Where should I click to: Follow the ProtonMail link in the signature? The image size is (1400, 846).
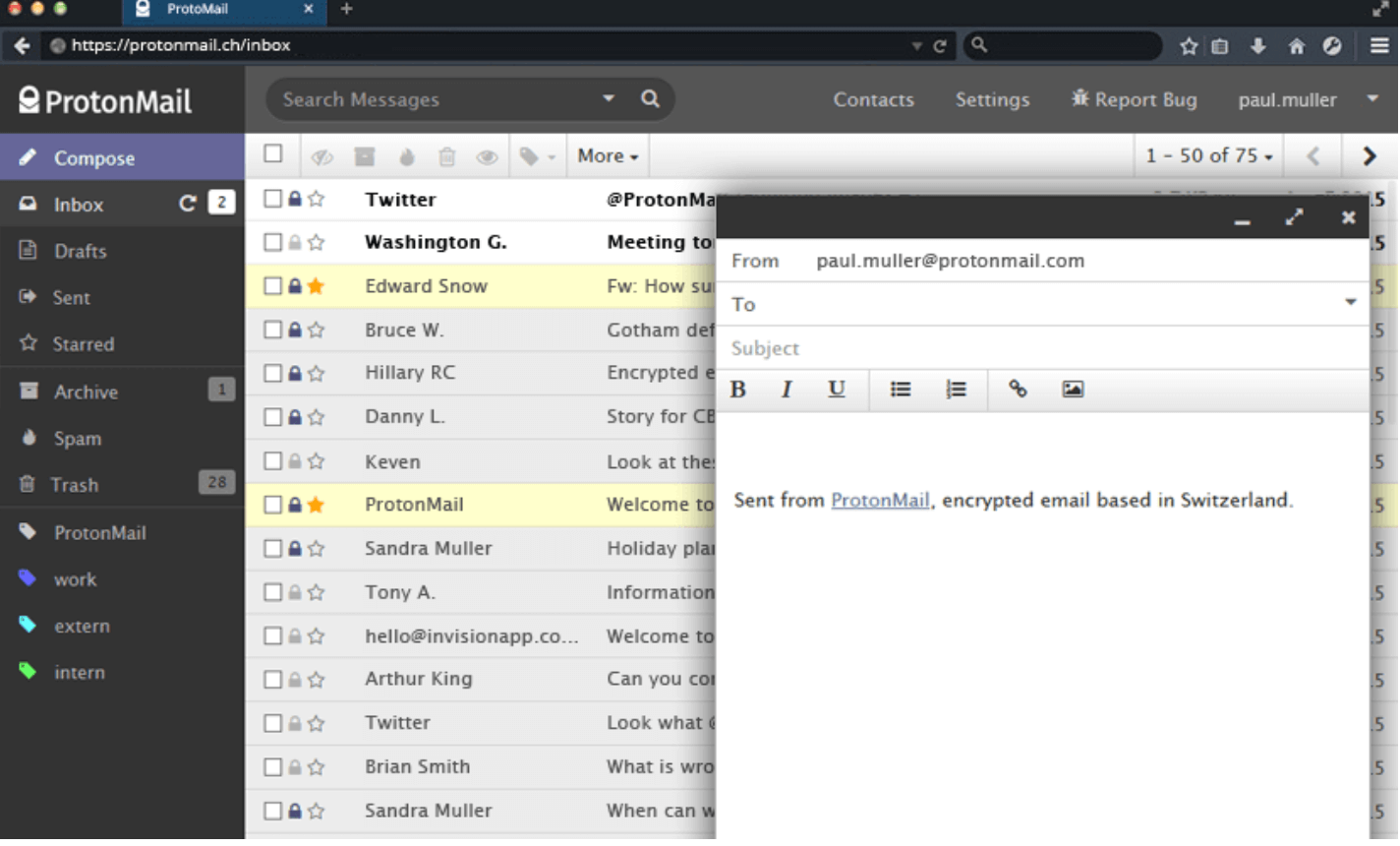880,500
